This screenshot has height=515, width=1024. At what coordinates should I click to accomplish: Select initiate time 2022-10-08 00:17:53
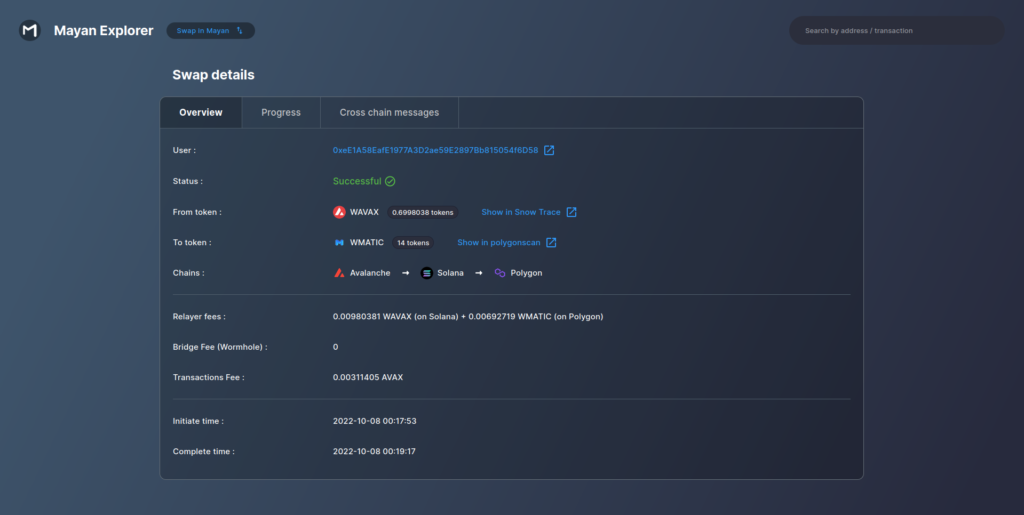[x=375, y=421]
